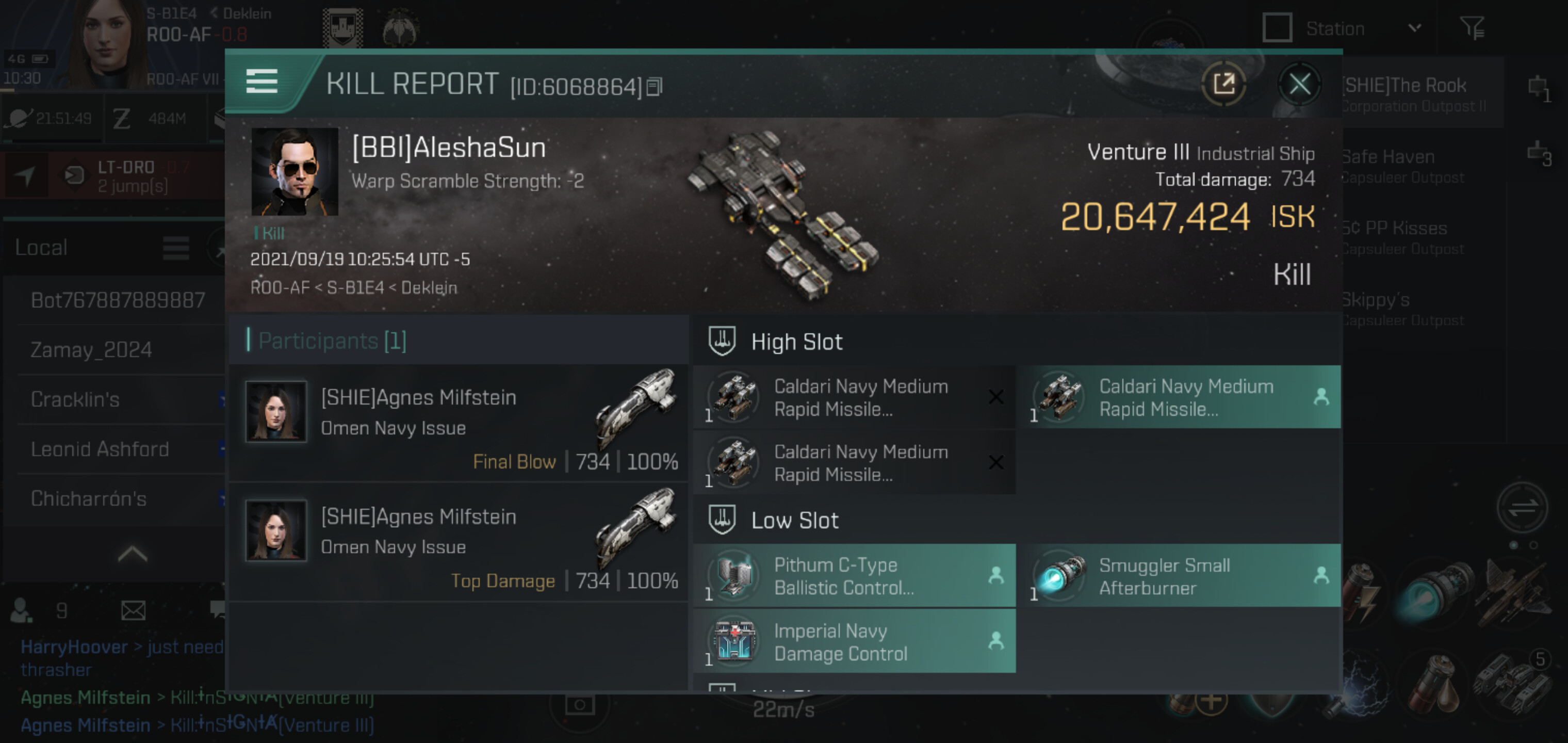
Task: Collapse the Local chat member list
Action: [132, 554]
